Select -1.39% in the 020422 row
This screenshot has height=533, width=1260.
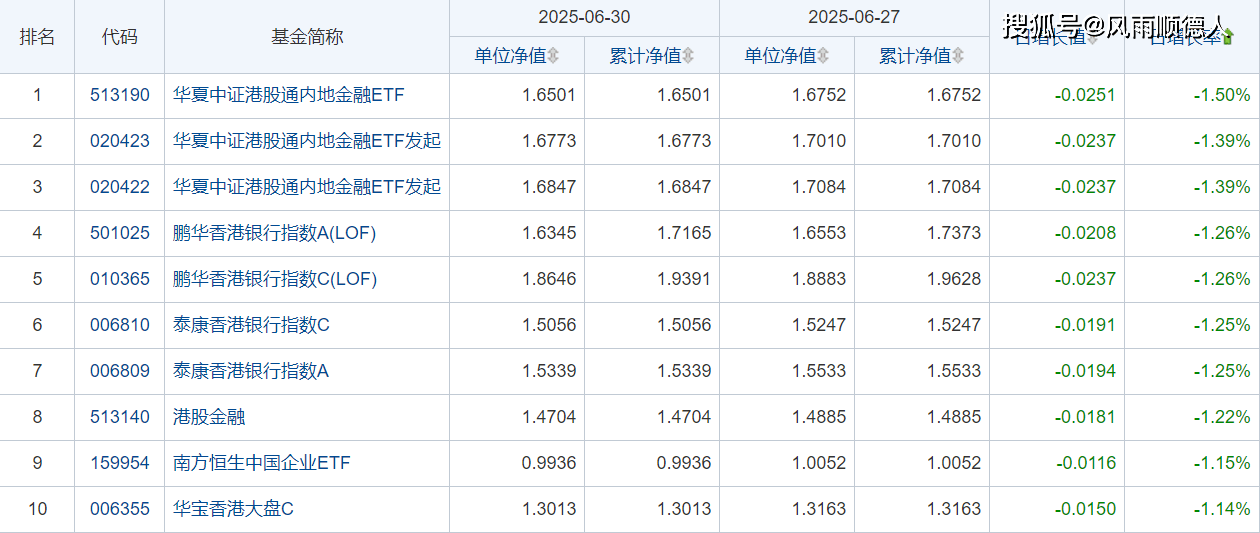(x=1222, y=188)
